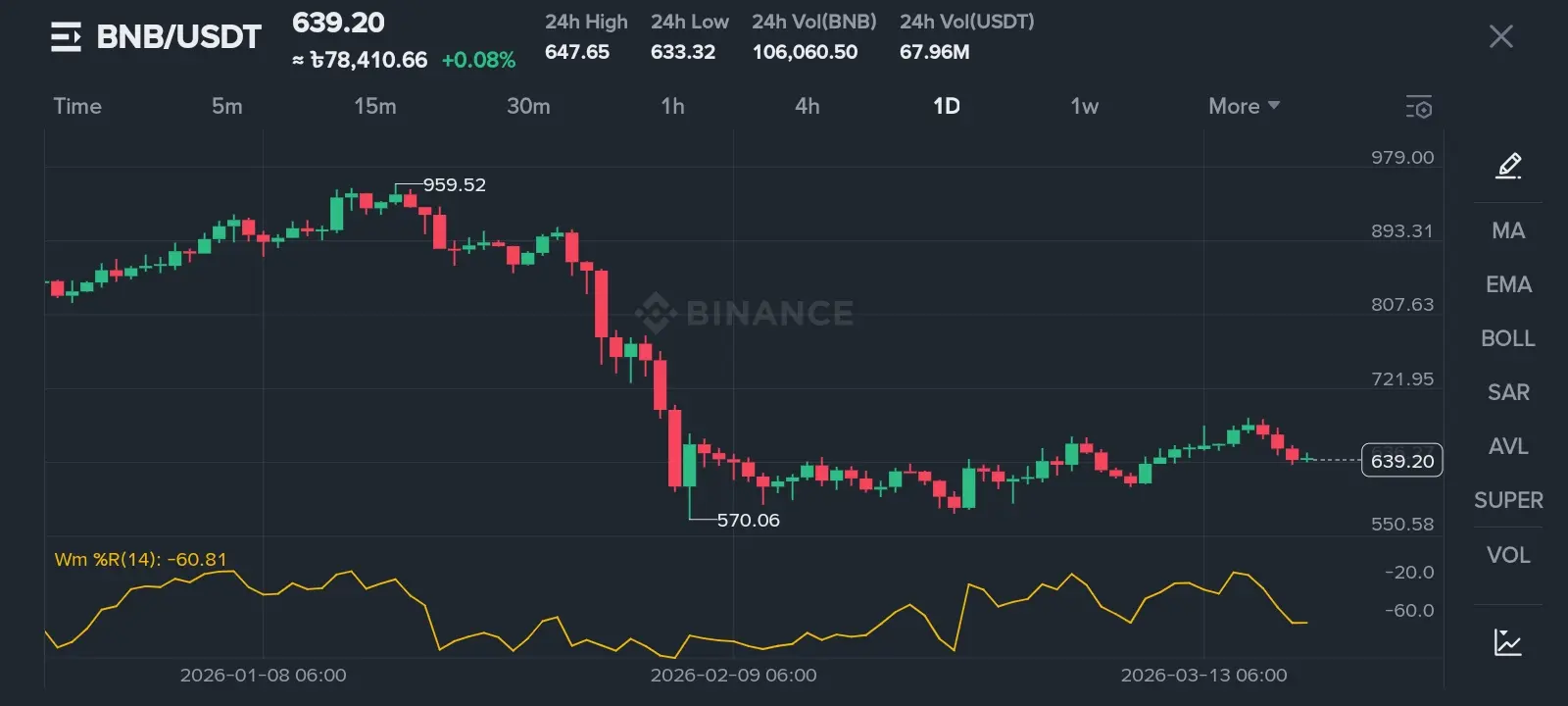Click the current price label 639.20 on axis
The image size is (1568, 706).
point(1401,461)
